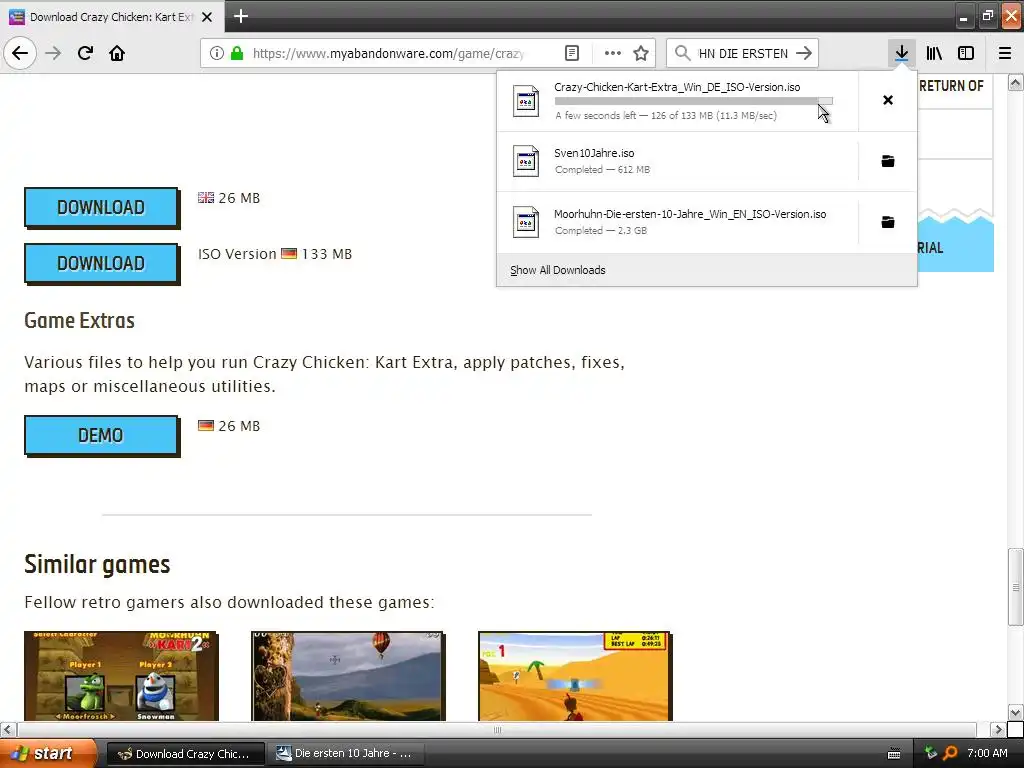Switch to Die ersten 10 Jahre taskbar window
The image size is (1024, 768).
[x=347, y=754]
